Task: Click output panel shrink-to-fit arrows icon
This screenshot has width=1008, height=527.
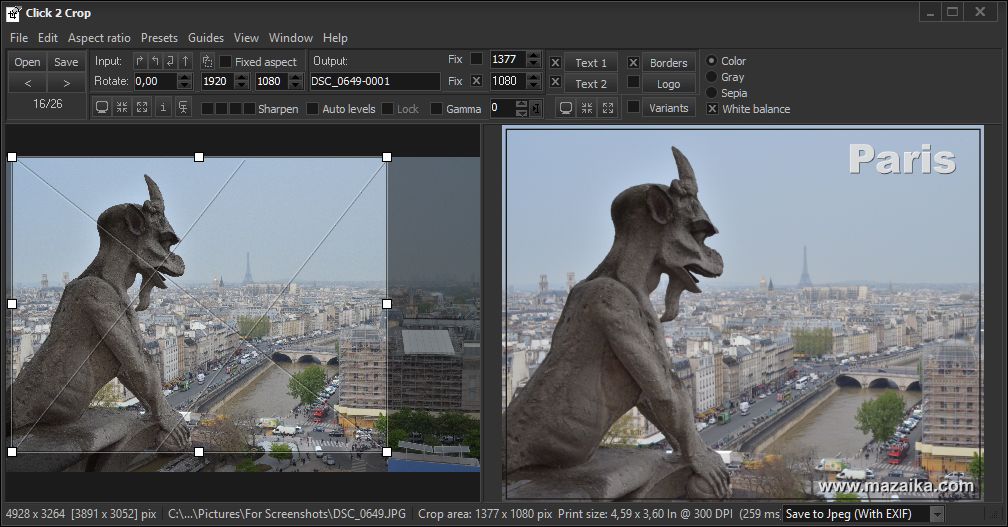Action: pos(587,108)
